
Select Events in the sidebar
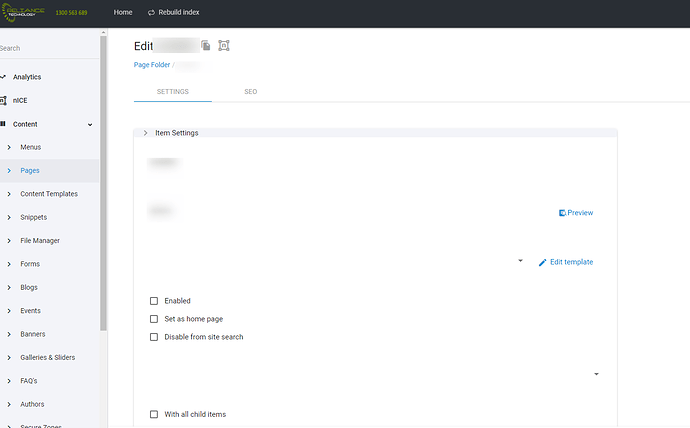(x=30, y=311)
